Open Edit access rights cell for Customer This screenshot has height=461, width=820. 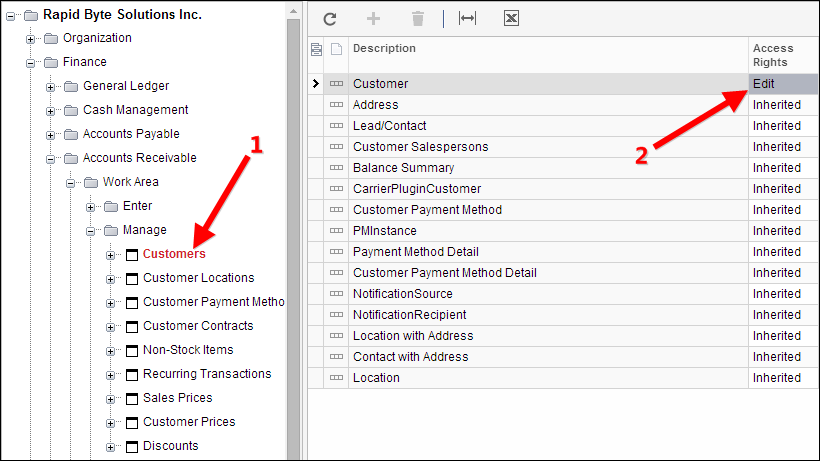point(783,84)
